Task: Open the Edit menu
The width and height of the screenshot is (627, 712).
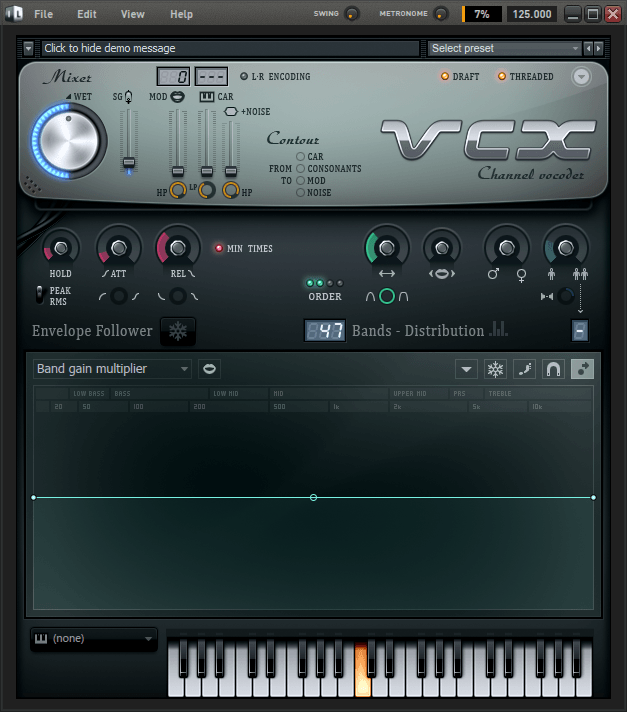Action: (x=86, y=14)
